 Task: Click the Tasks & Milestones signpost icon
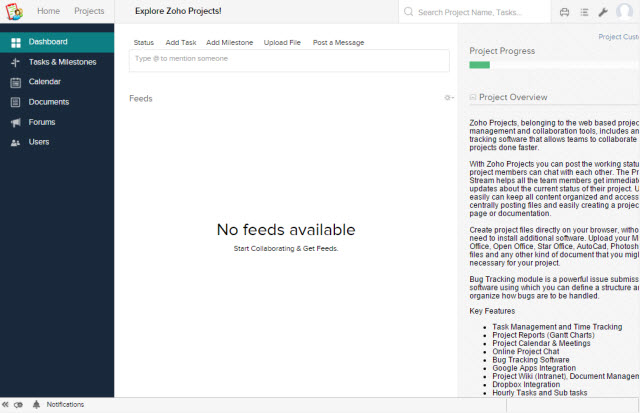16,62
